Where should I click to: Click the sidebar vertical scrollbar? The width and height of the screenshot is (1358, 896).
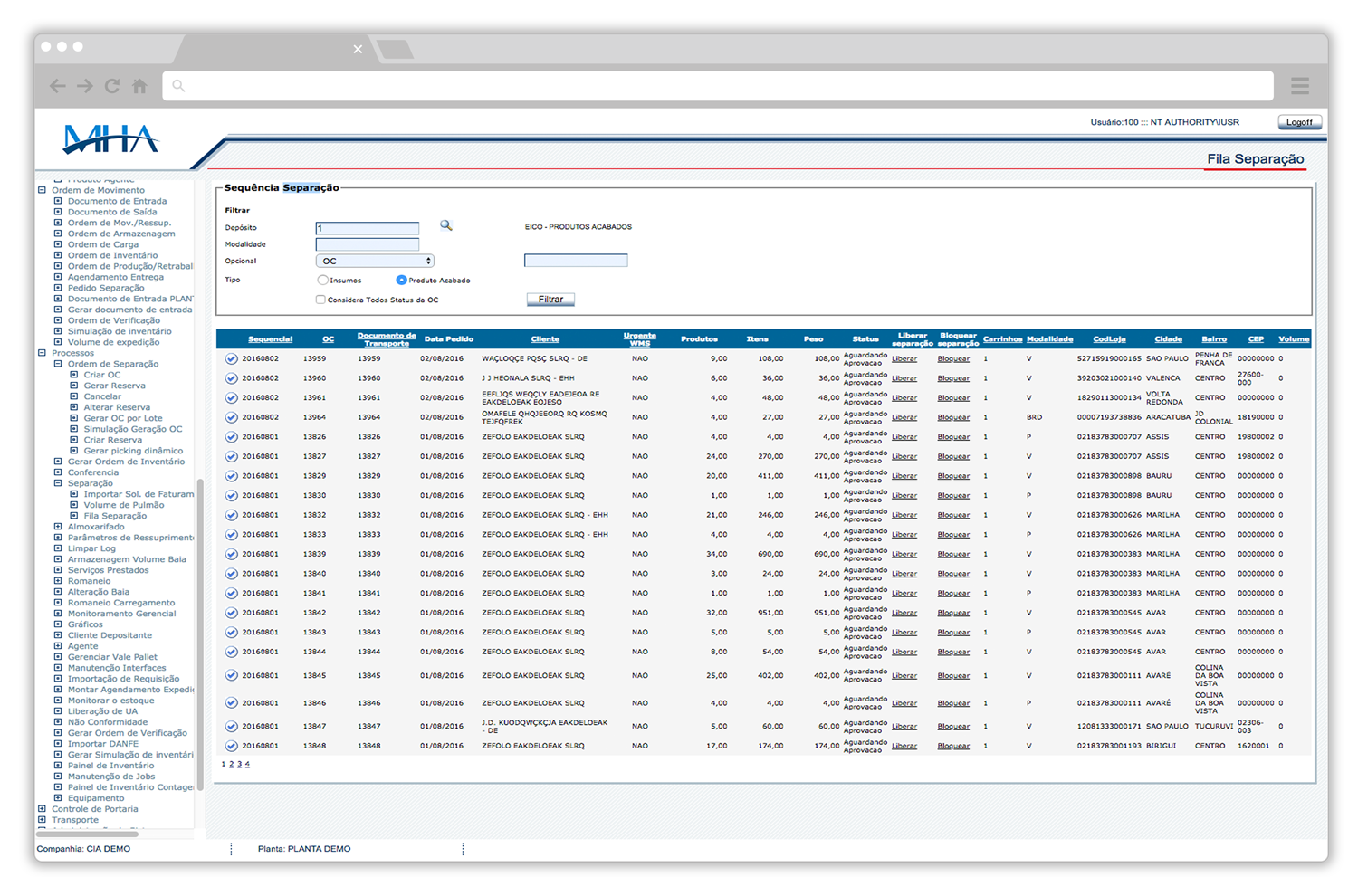[x=200, y=634]
